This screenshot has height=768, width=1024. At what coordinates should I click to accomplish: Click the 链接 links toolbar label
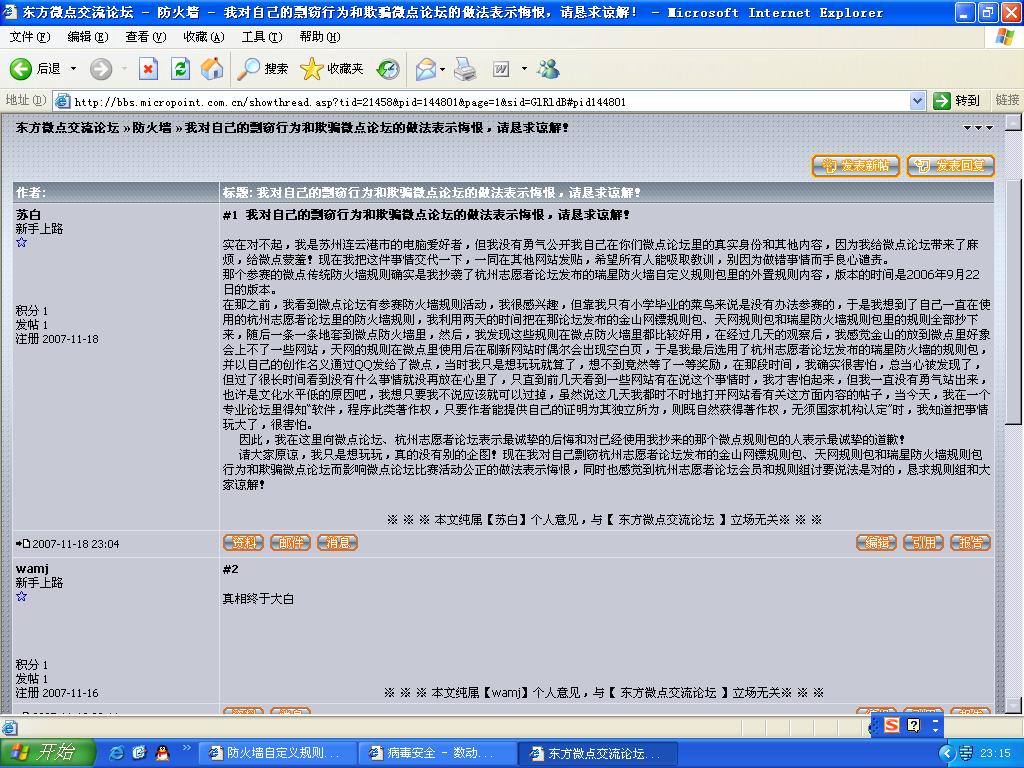1006,100
